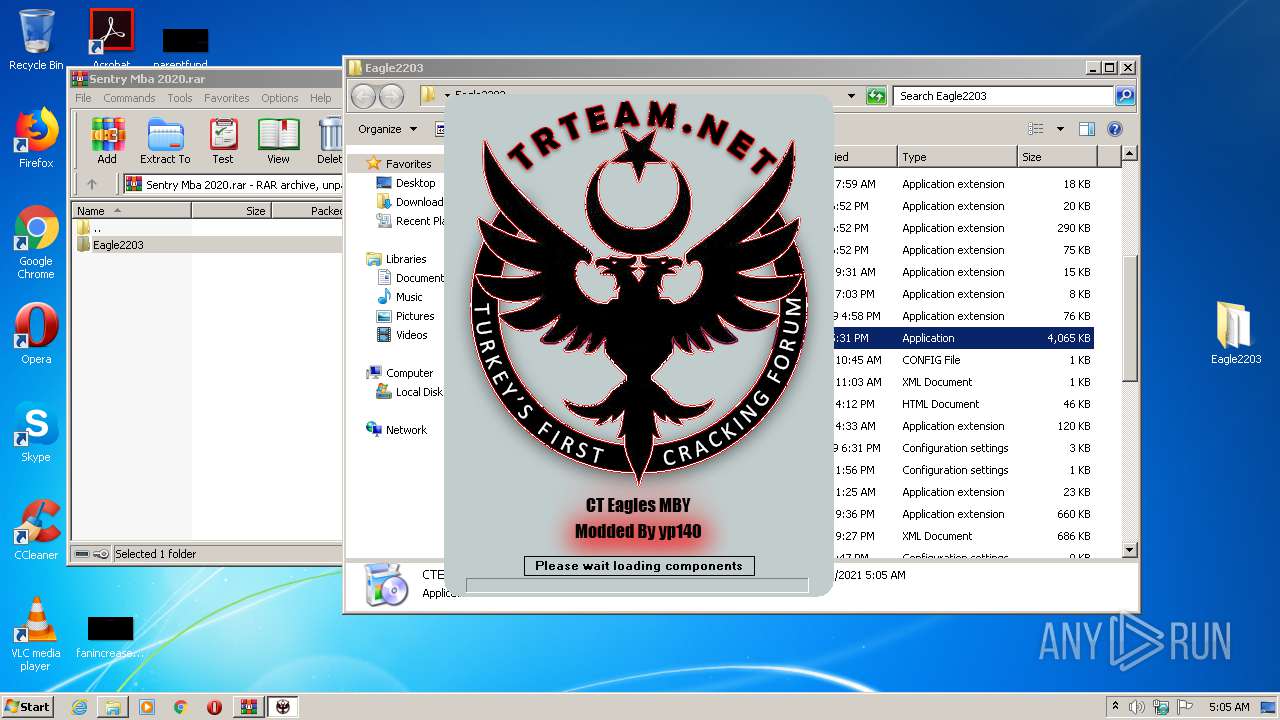The height and width of the screenshot is (720, 1280).
Task: Select Network in the navigation pane
Action: coord(397,430)
